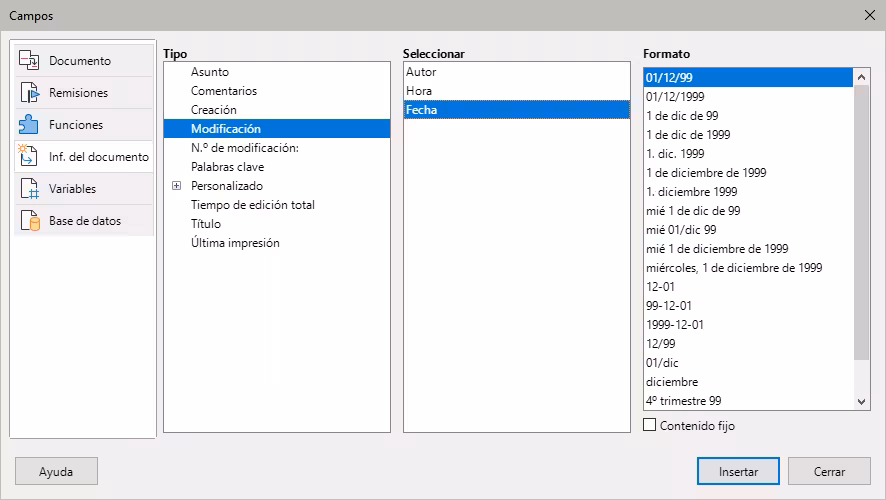
Task: Open the Documento tab icon
Action: [x=29, y=61]
